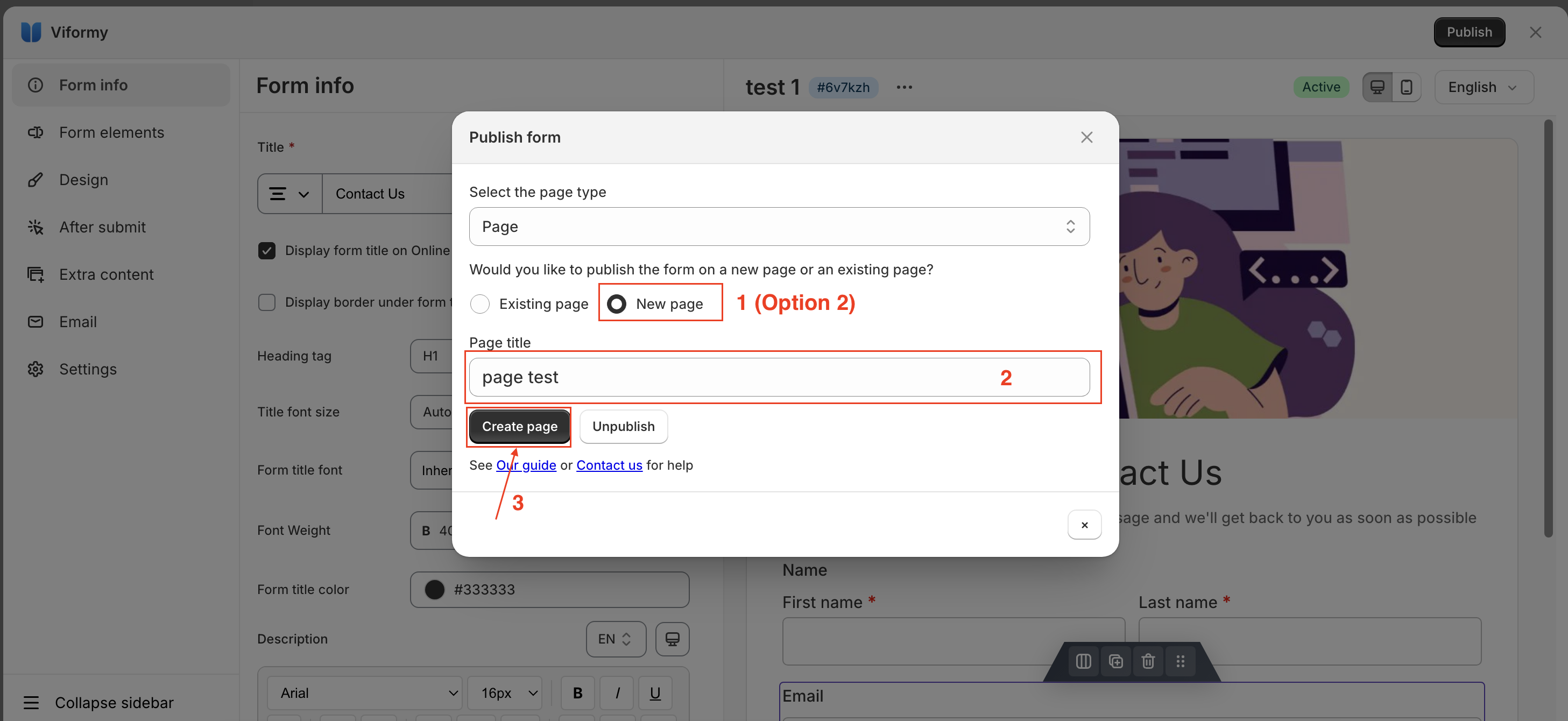Click the Page title input field

[779, 377]
